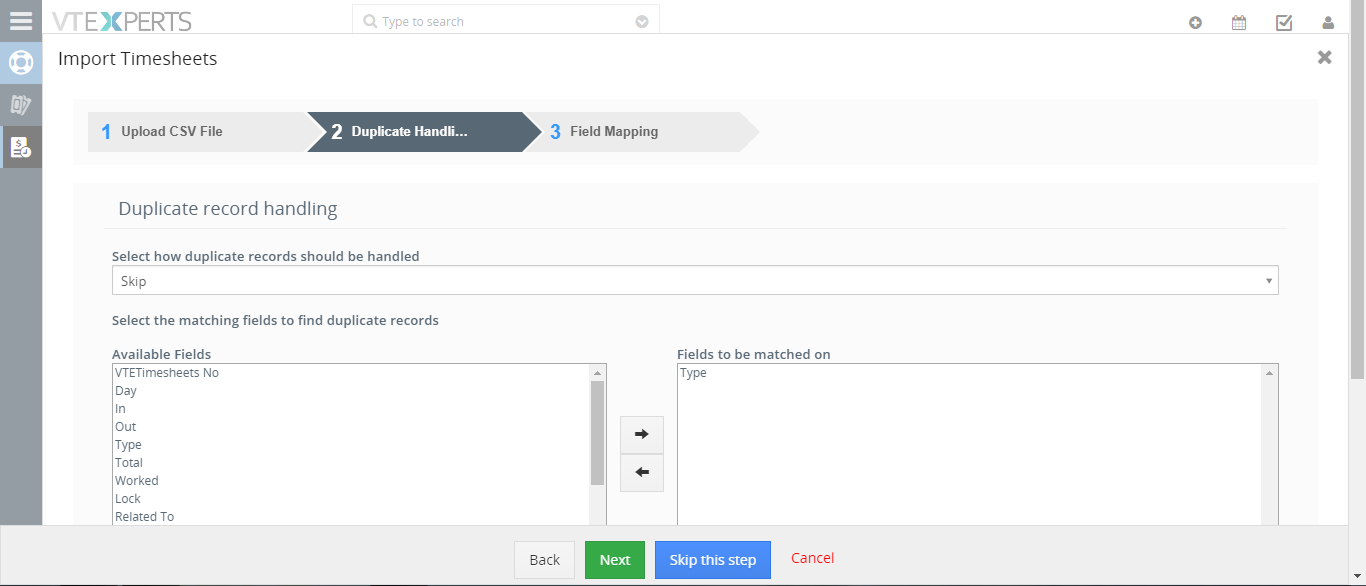Expand the Skip duplicate handling dropdown

(695, 281)
